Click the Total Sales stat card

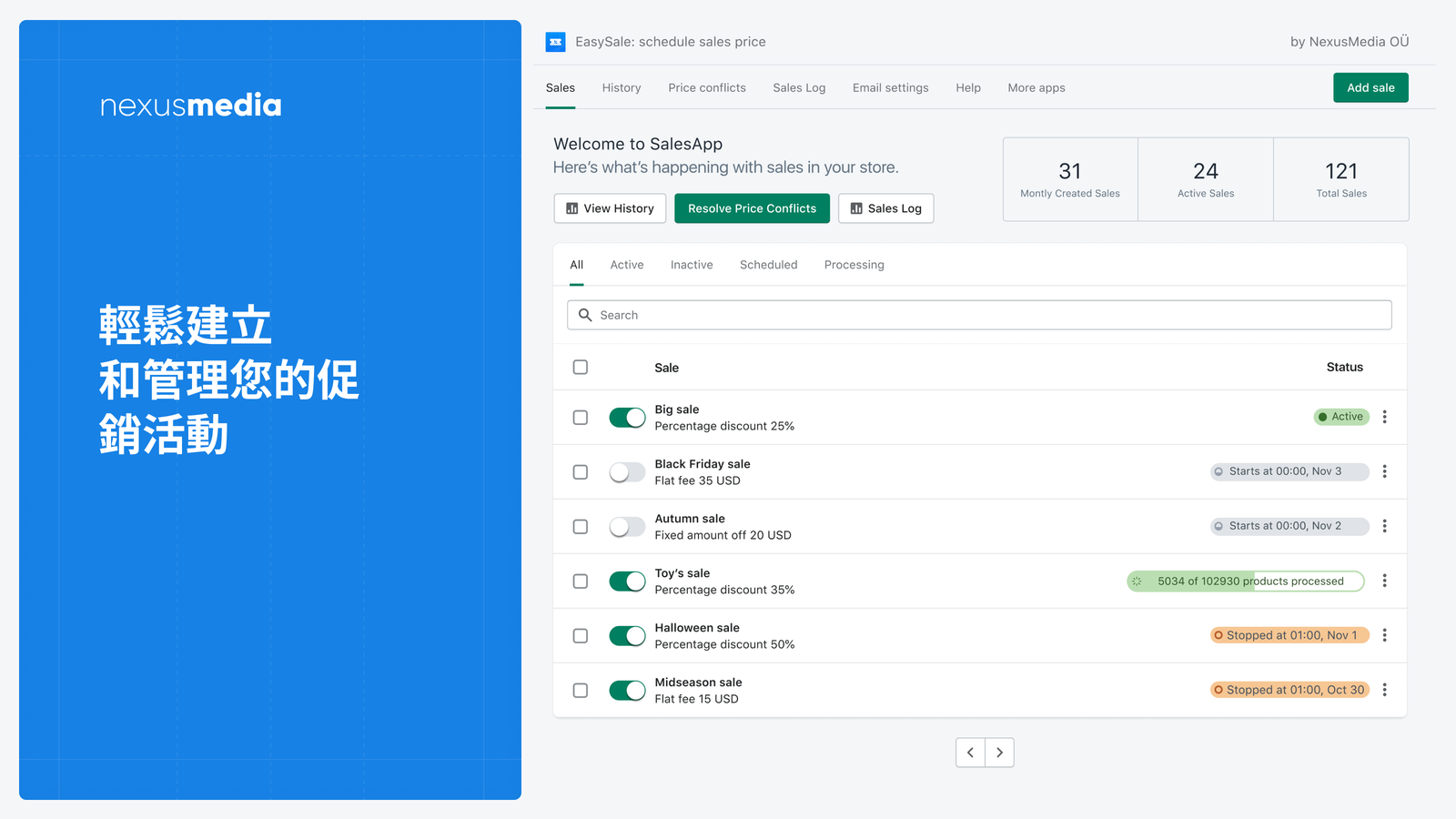tap(1341, 179)
